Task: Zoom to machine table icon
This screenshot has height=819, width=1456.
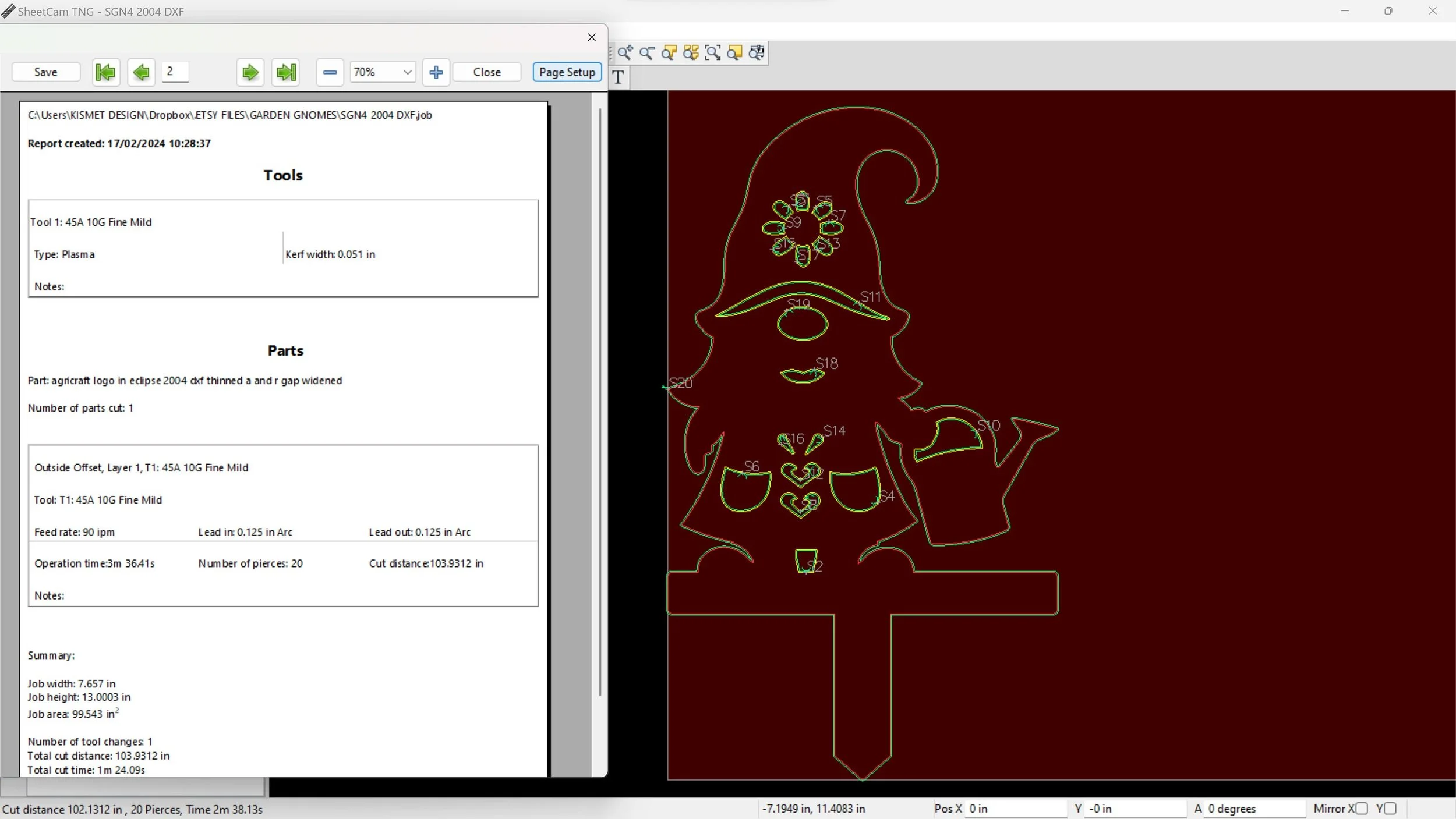Action: (757, 53)
